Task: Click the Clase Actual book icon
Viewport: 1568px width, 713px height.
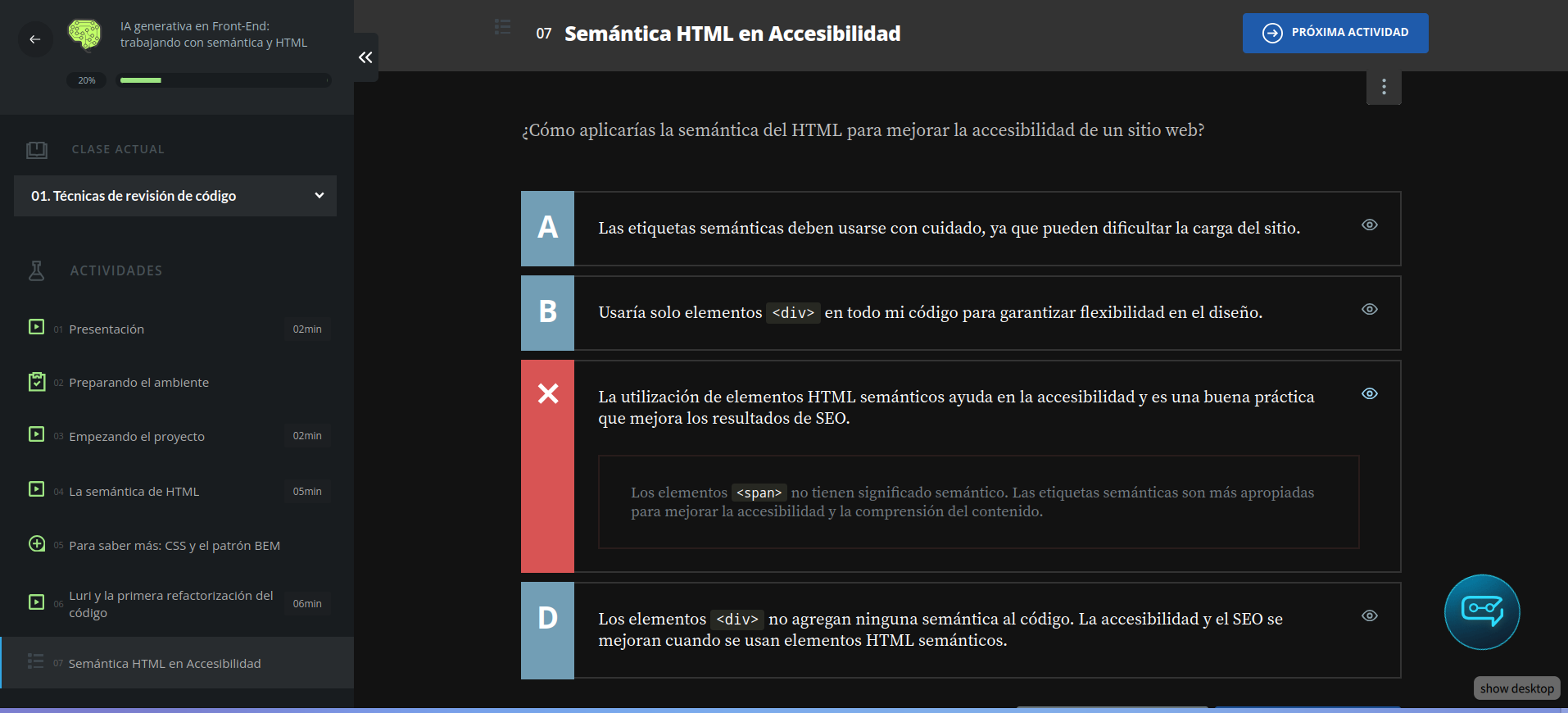Action: [x=37, y=149]
